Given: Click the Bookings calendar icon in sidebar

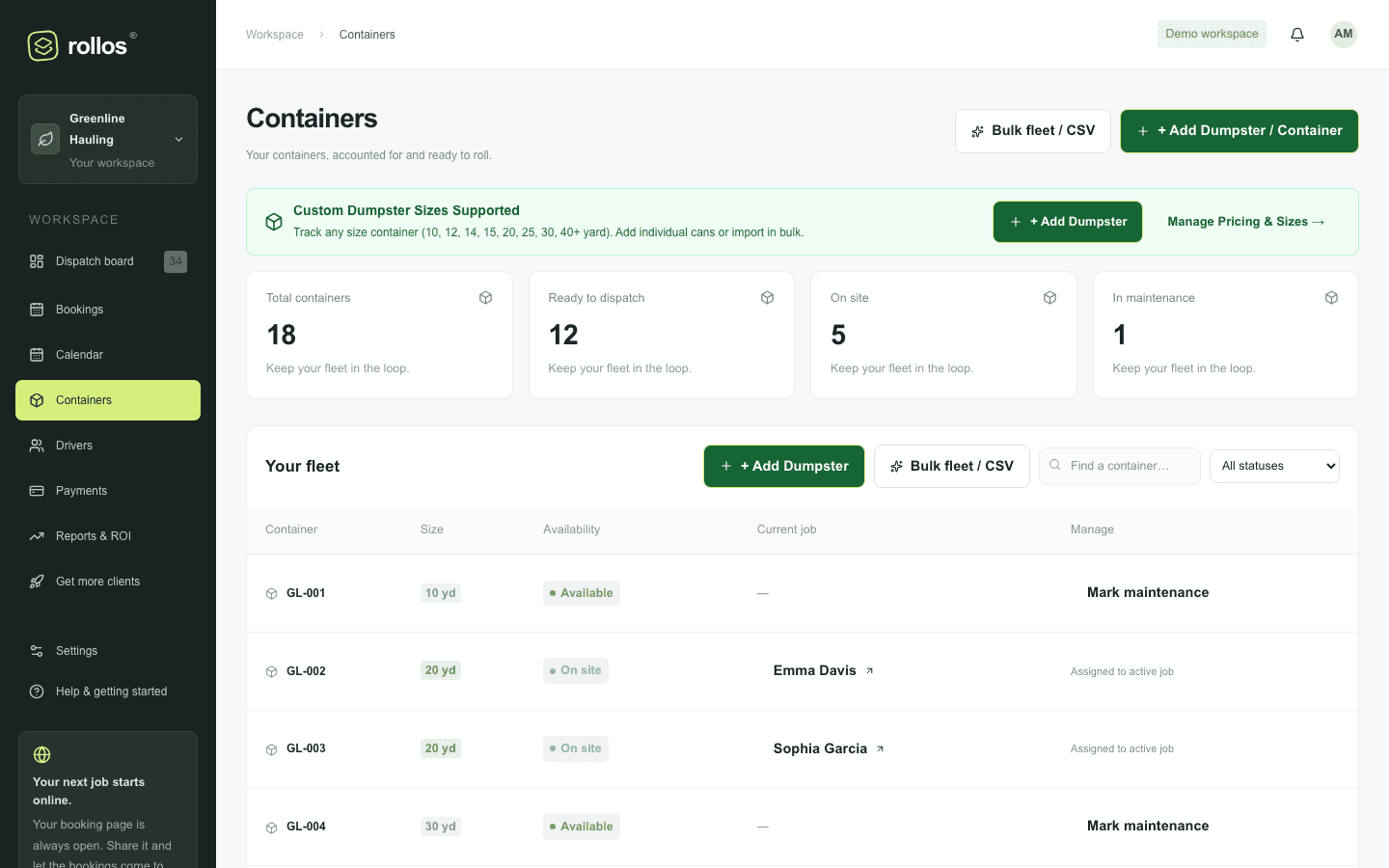Looking at the screenshot, I should tap(37, 310).
